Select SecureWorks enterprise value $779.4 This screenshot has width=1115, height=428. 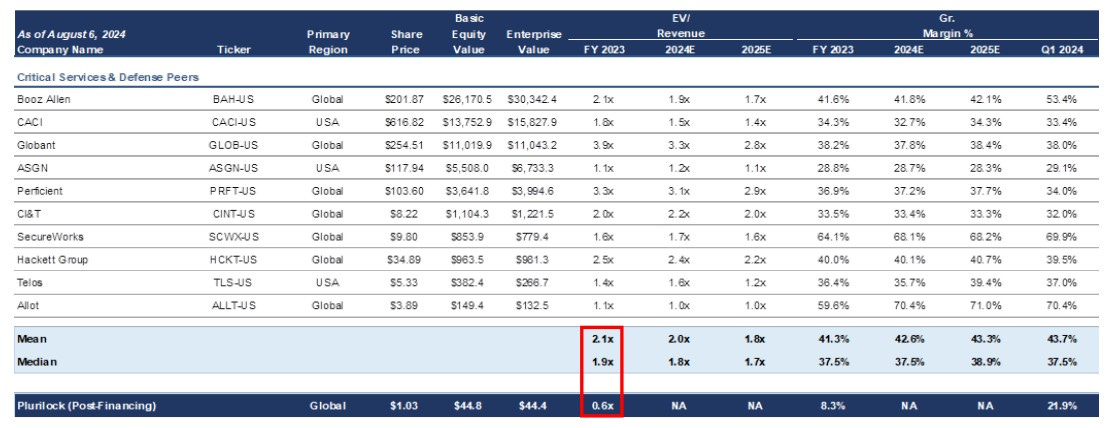click(x=532, y=237)
